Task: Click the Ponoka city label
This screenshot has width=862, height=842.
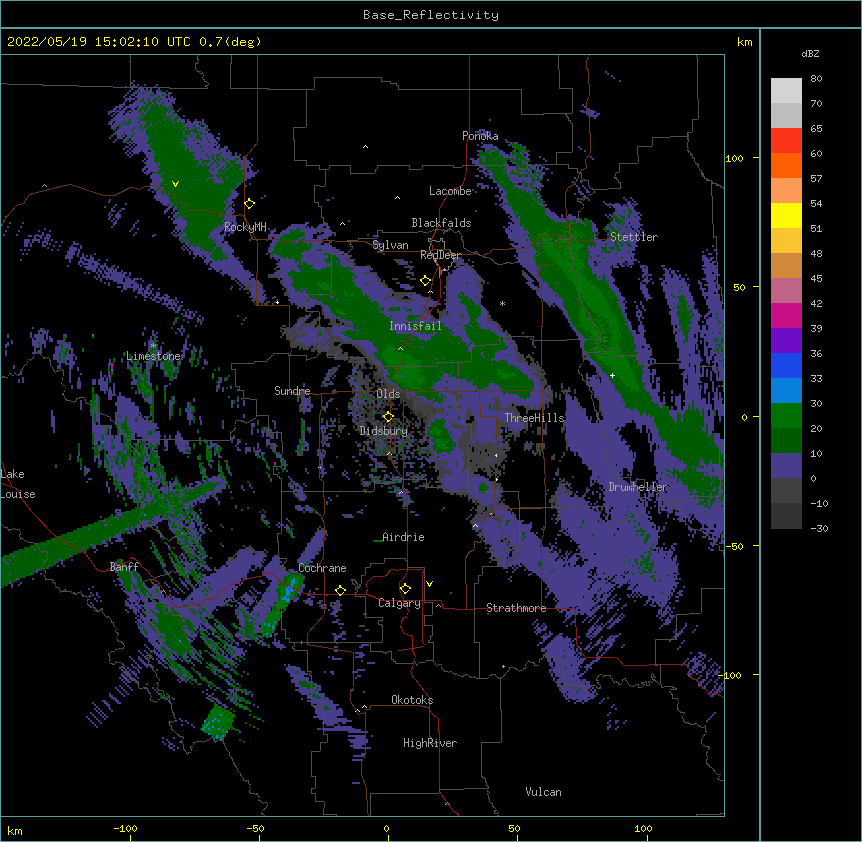Action: 480,136
